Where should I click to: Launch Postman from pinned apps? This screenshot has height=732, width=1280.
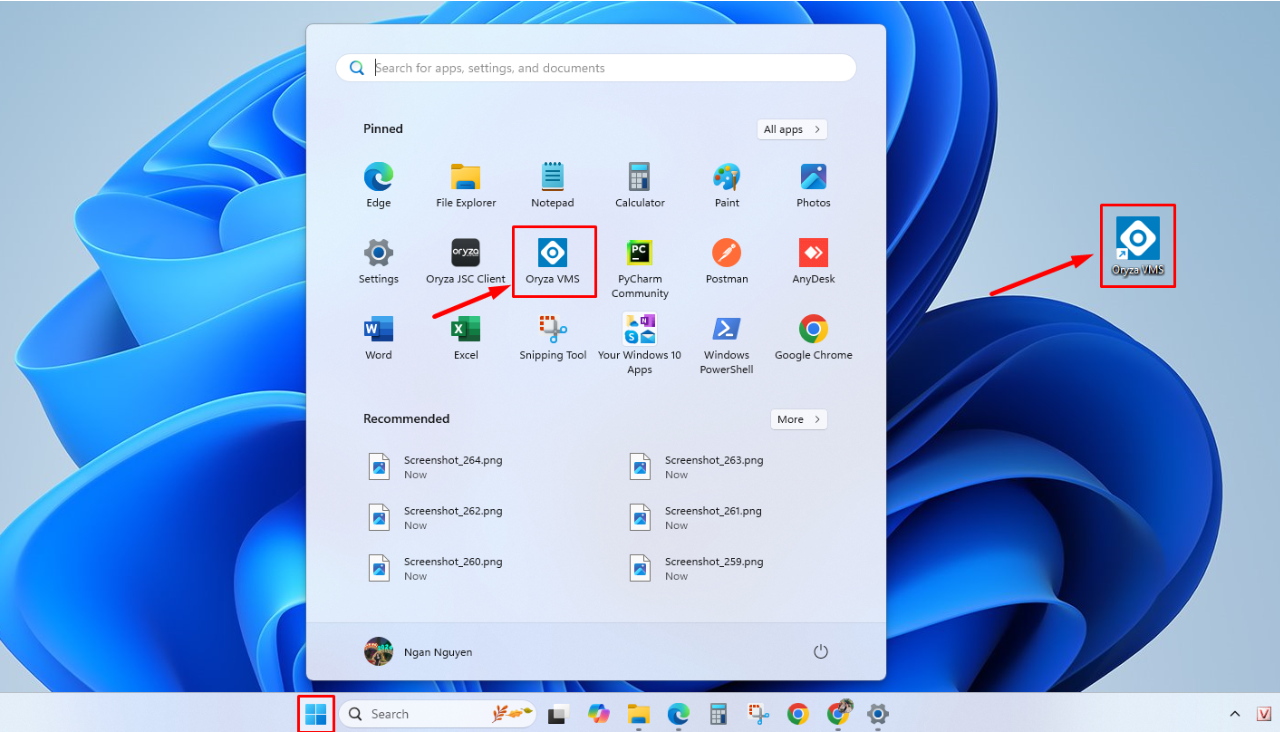tap(727, 261)
